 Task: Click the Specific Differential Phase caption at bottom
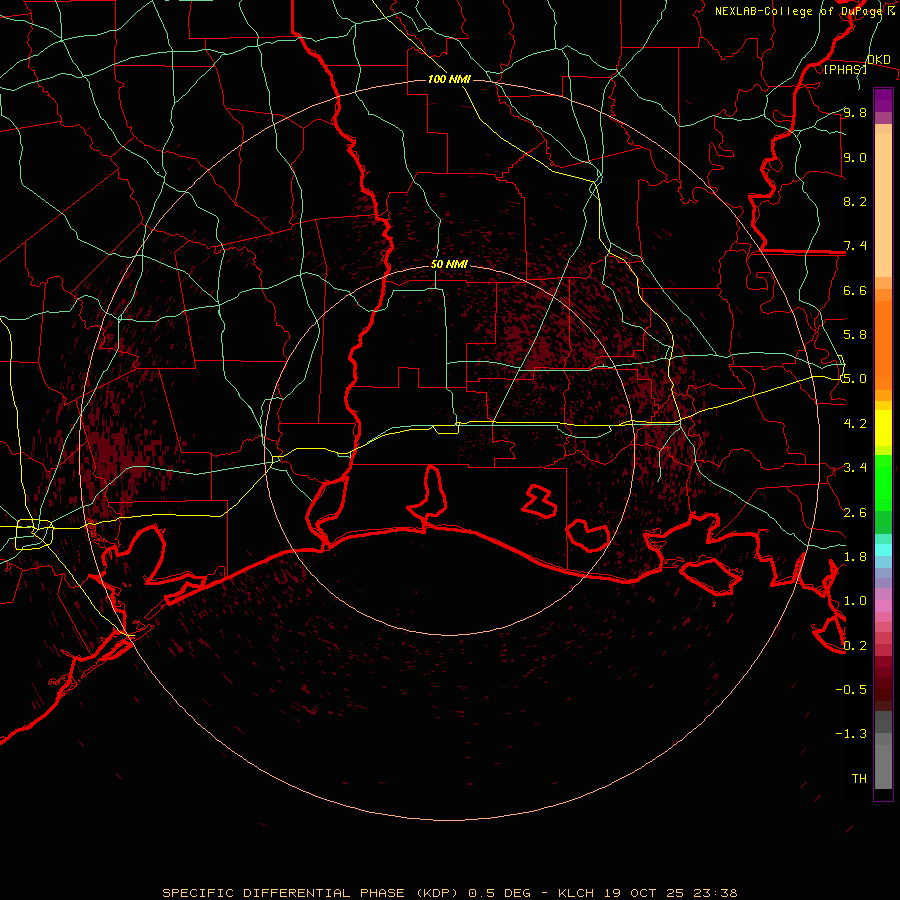pos(449,893)
